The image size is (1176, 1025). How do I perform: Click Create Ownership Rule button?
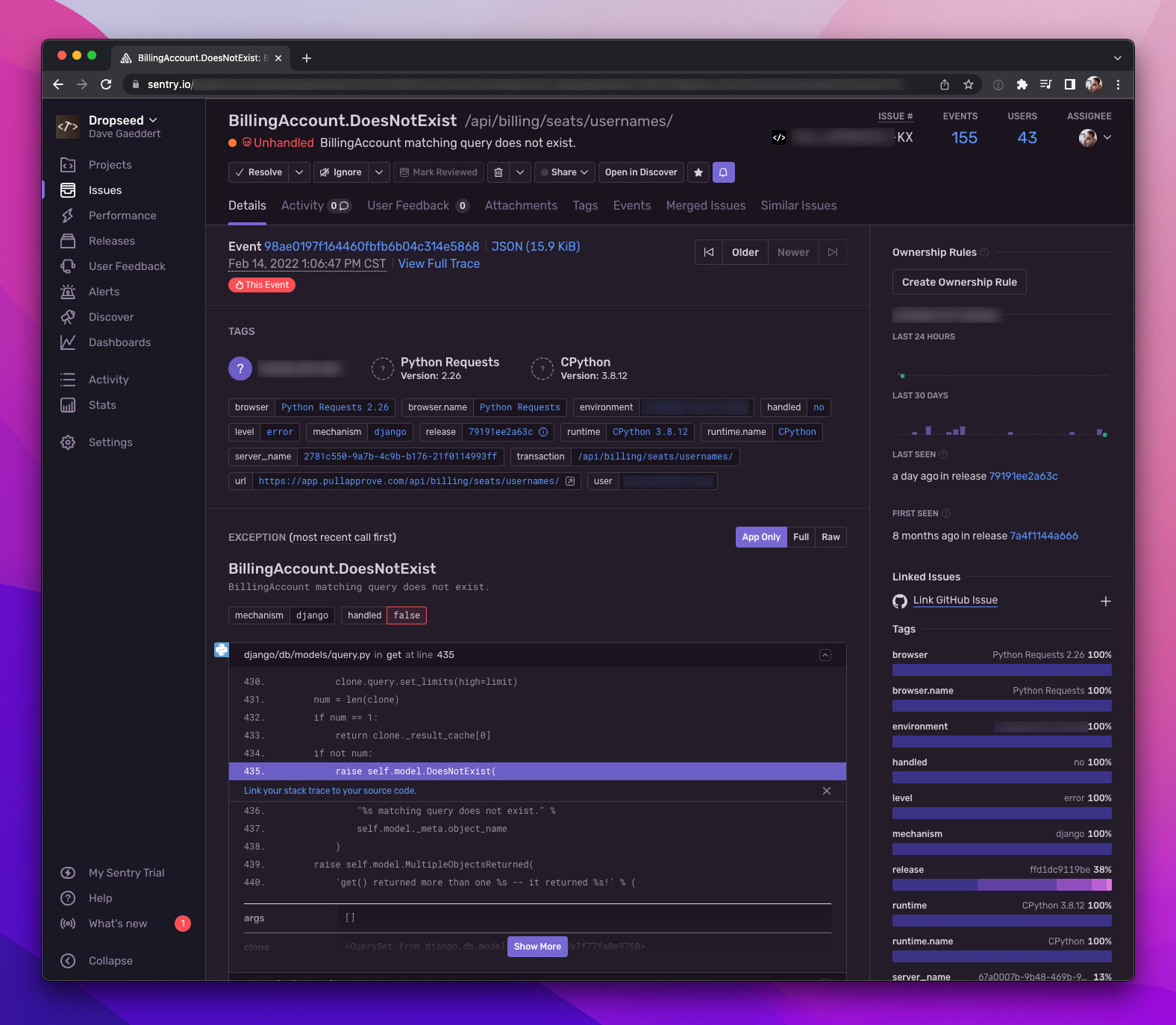[x=960, y=282]
